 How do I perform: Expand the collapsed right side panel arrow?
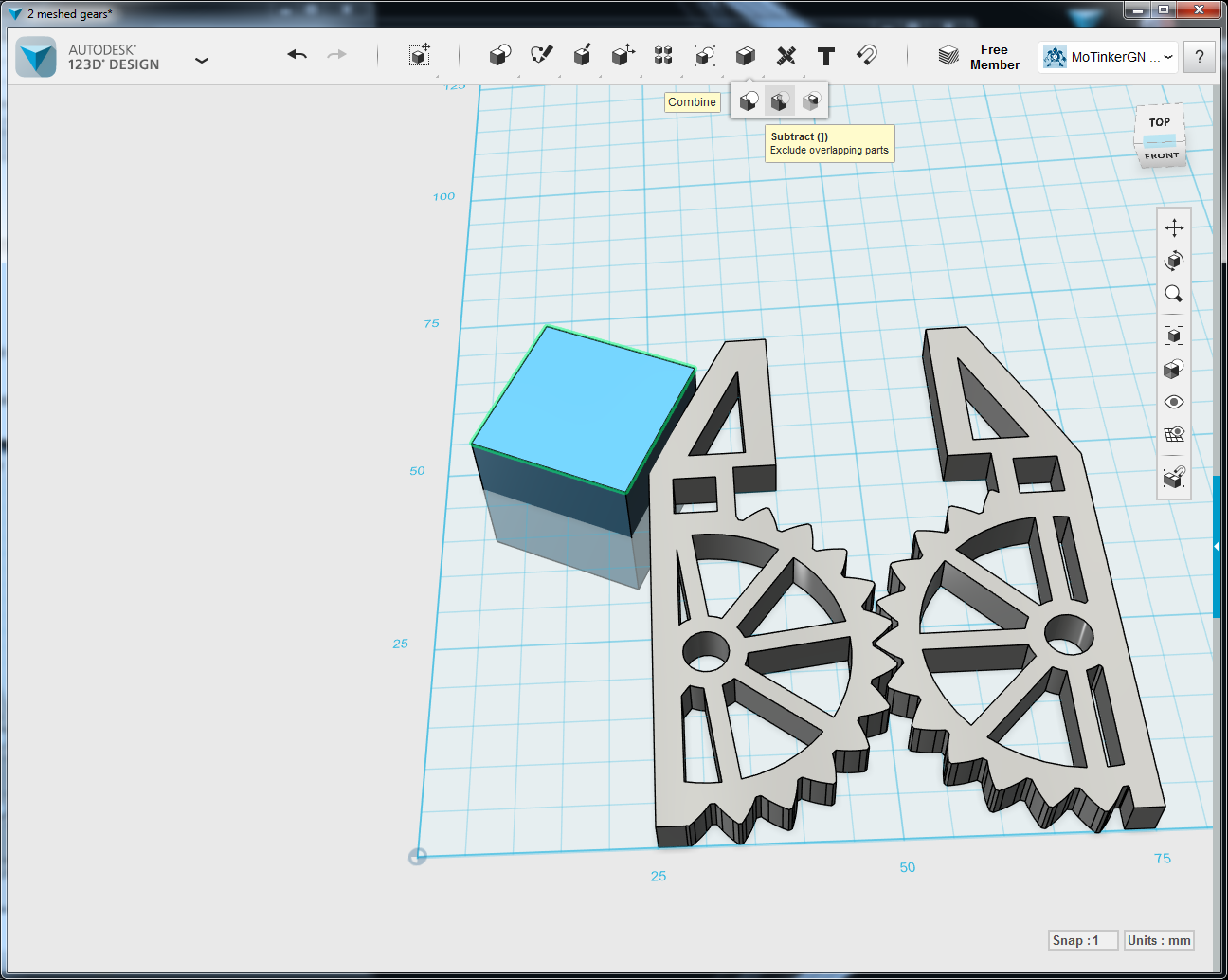1217,547
